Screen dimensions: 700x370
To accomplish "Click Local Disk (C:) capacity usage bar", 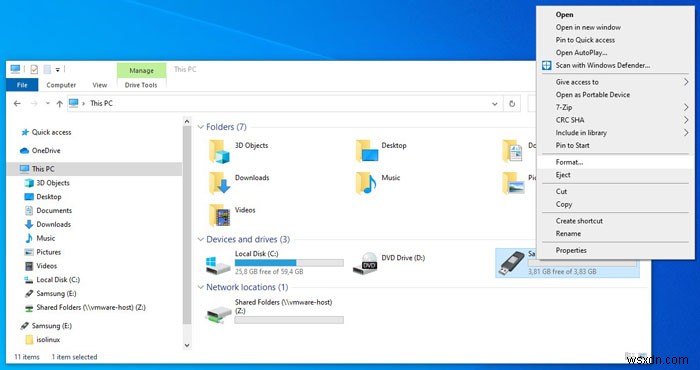I will [289, 262].
